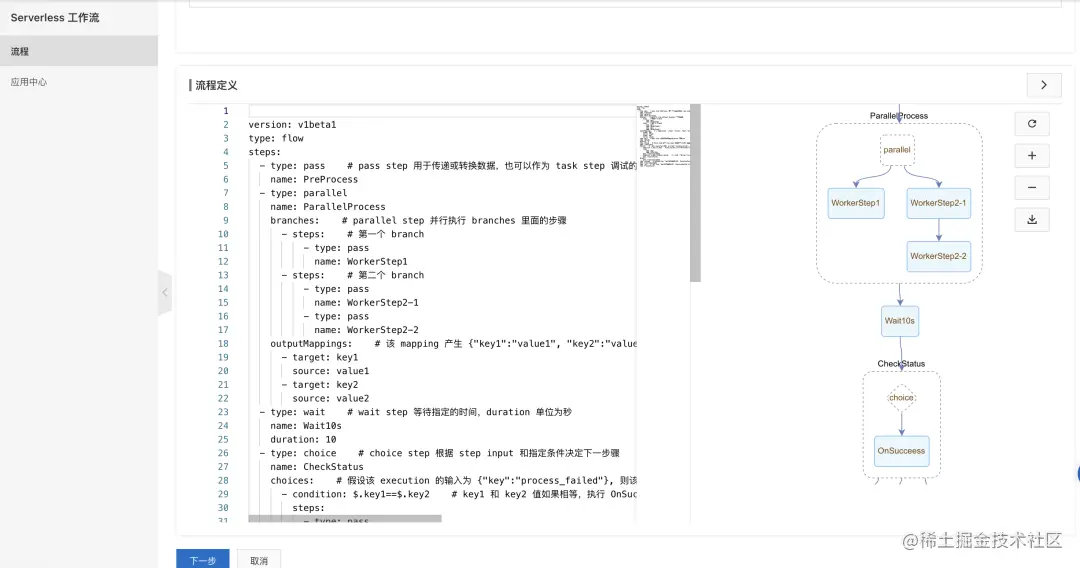
Task: Select the WorkerStep2-1 node in diagram
Action: (938, 203)
